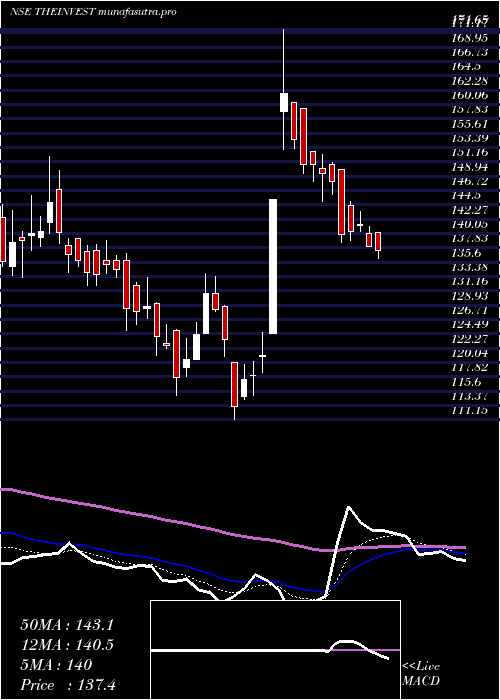Click the <<Live MACD label
Image resolution: width=500 pixels, height=700 pixels.
[421, 674]
